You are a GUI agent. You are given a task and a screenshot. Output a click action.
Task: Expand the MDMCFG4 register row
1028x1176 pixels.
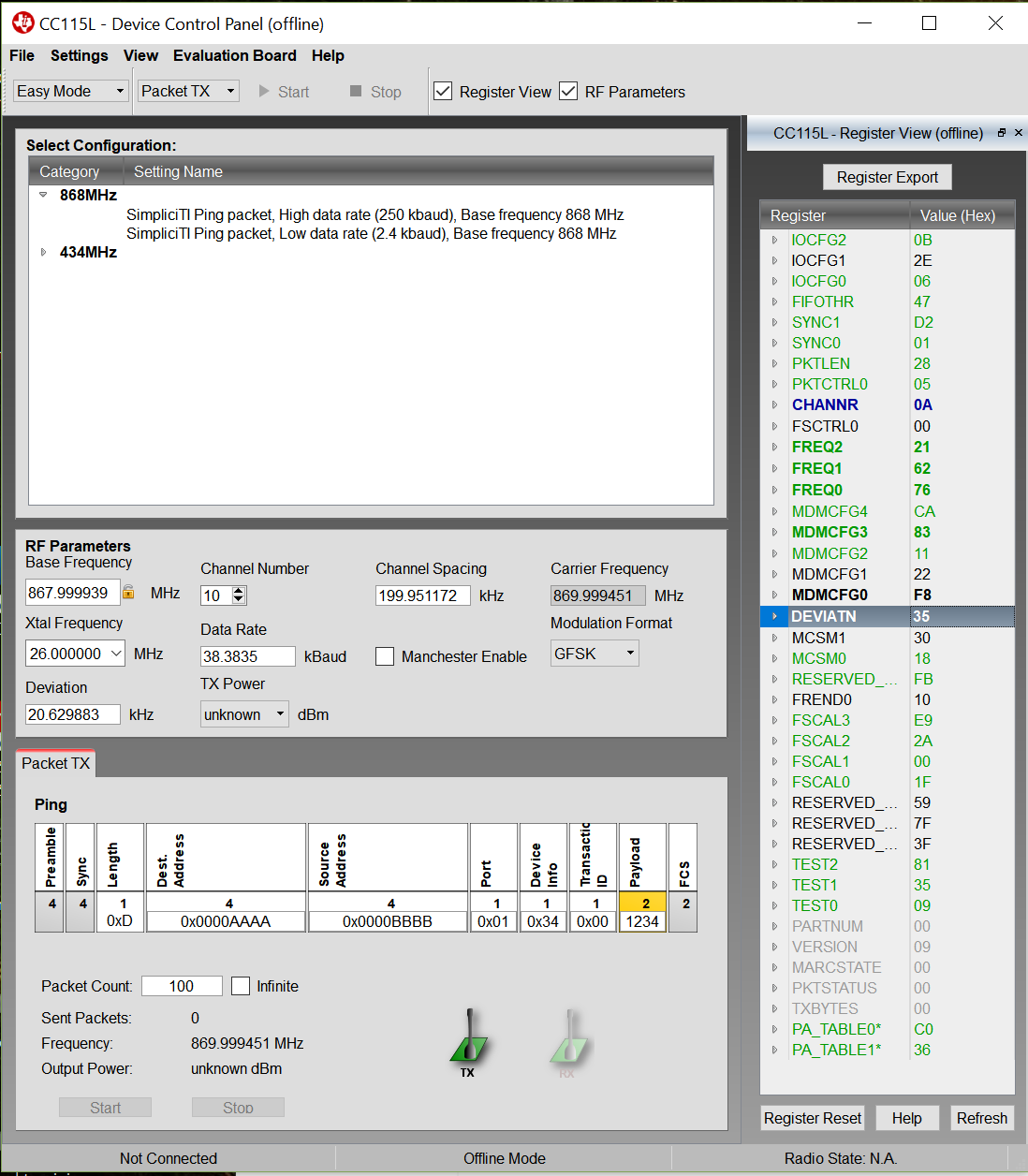coord(774,511)
